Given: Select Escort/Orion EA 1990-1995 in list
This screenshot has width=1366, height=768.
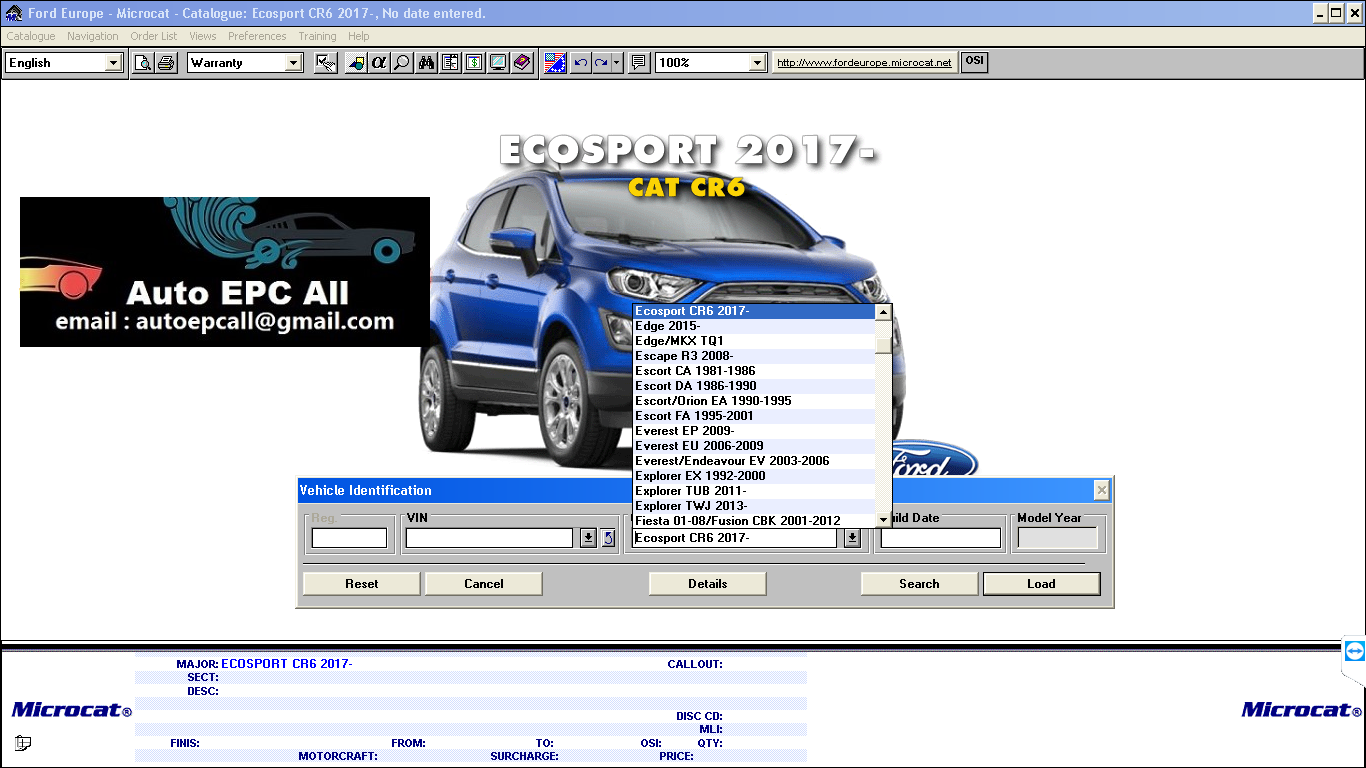Looking at the screenshot, I should click(754, 401).
